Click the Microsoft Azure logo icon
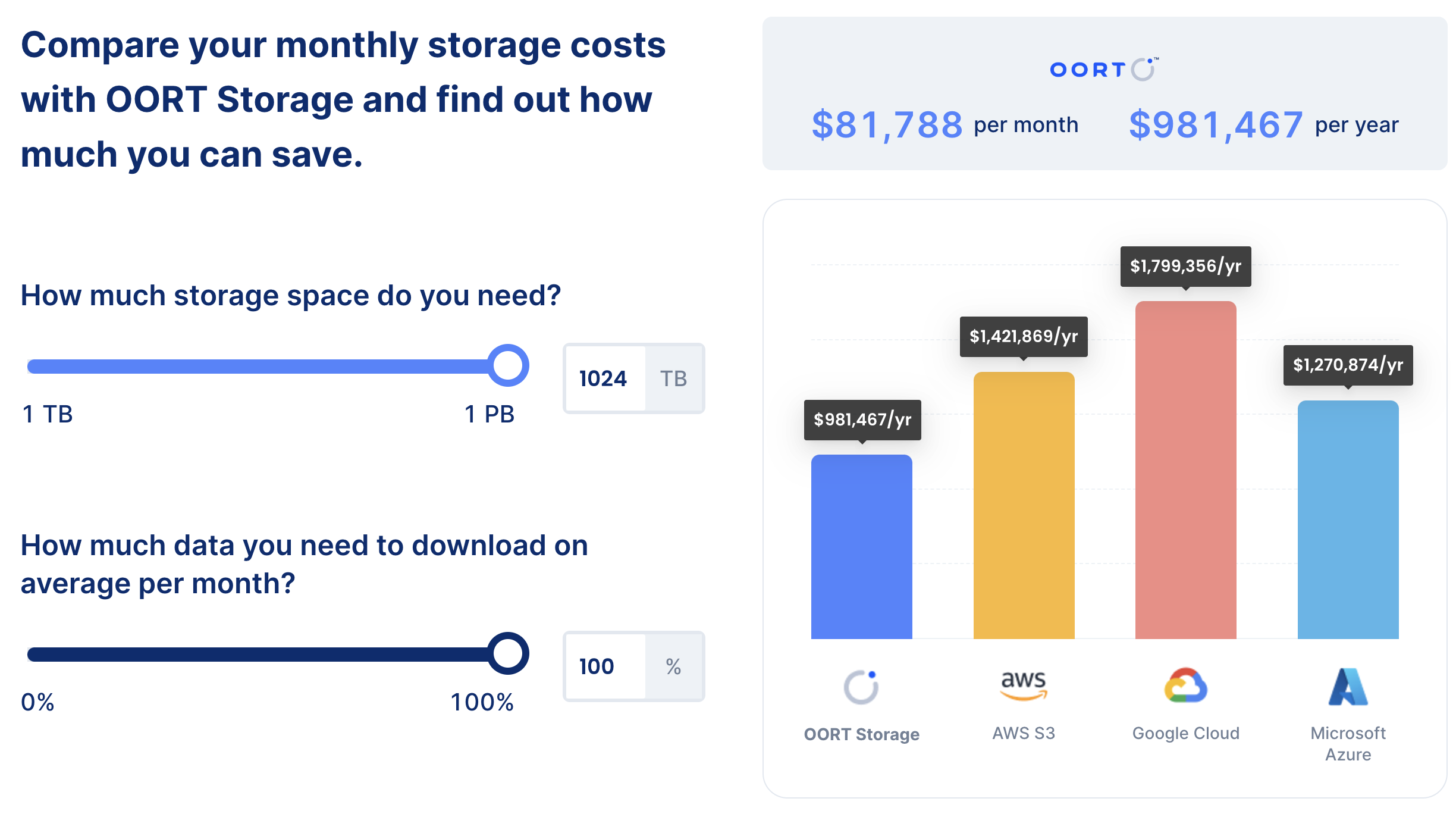Screen dimensions: 1456x814 point(1348,687)
